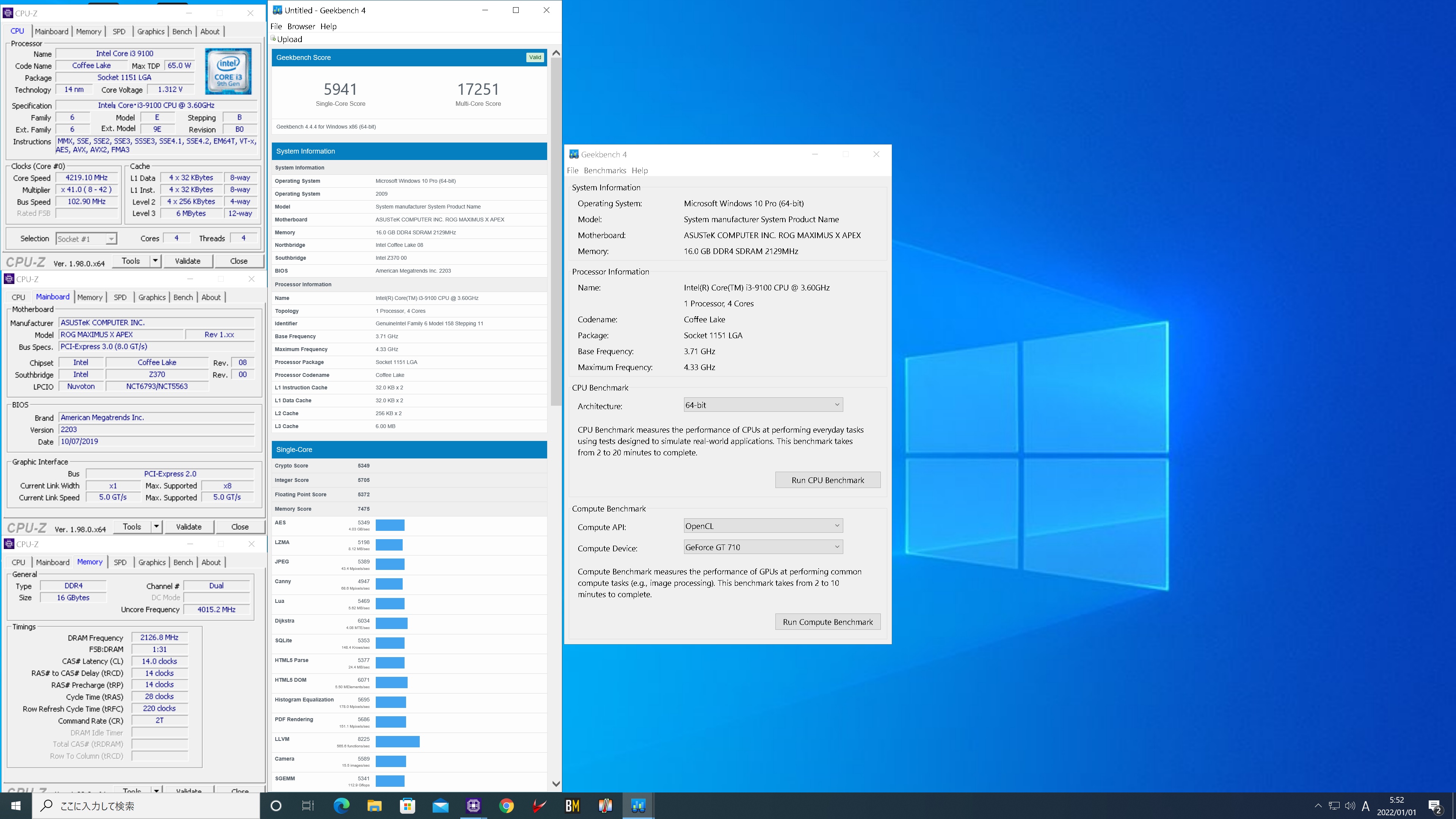This screenshot has height=819, width=1456.
Task: Click Uncore Frequency value 4015.2 MHz
Action: tap(217, 609)
